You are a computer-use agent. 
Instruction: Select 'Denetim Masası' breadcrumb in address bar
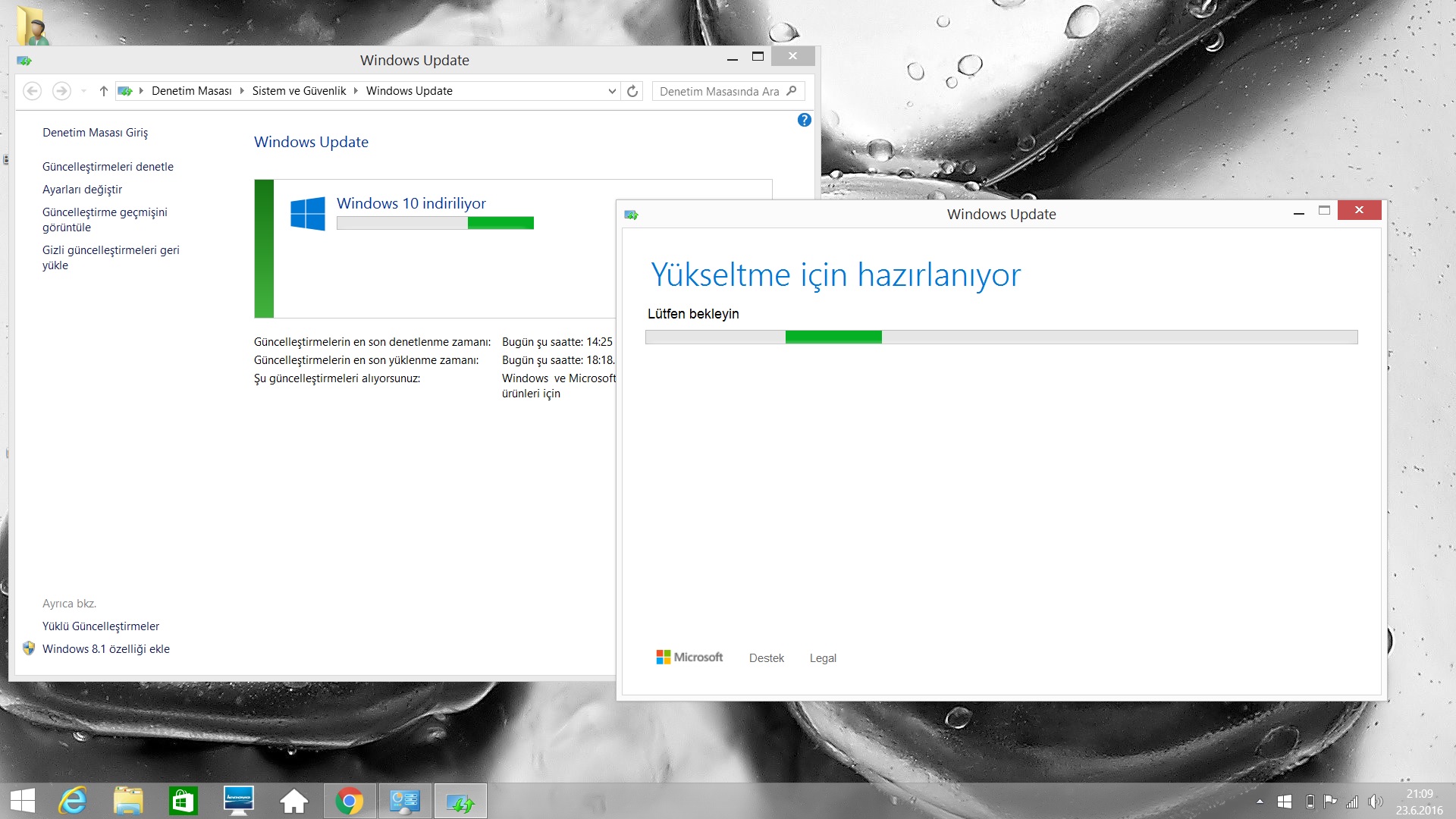pos(192,91)
